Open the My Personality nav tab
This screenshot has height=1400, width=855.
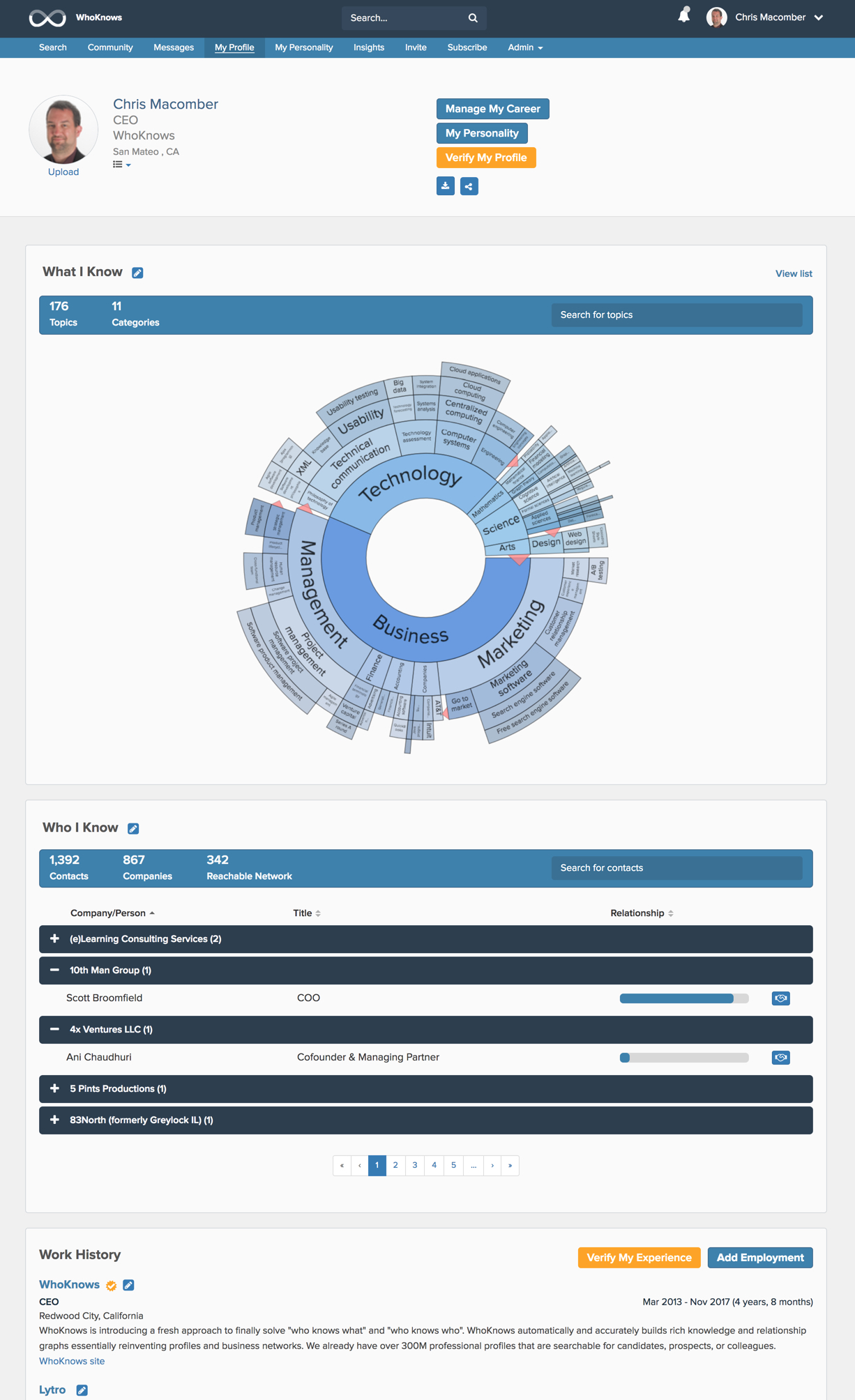pyautogui.click(x=304, y=47)
